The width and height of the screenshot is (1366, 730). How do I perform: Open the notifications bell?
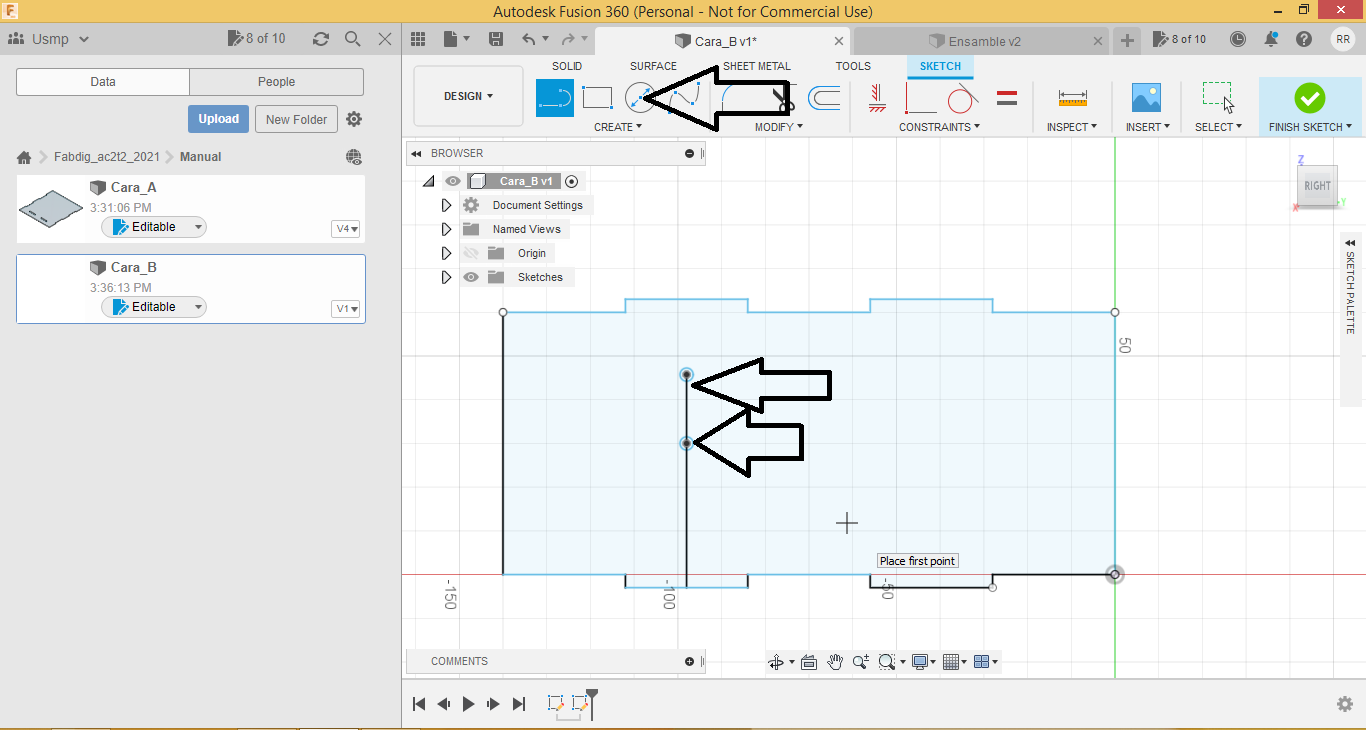[x=1271, y=39]
